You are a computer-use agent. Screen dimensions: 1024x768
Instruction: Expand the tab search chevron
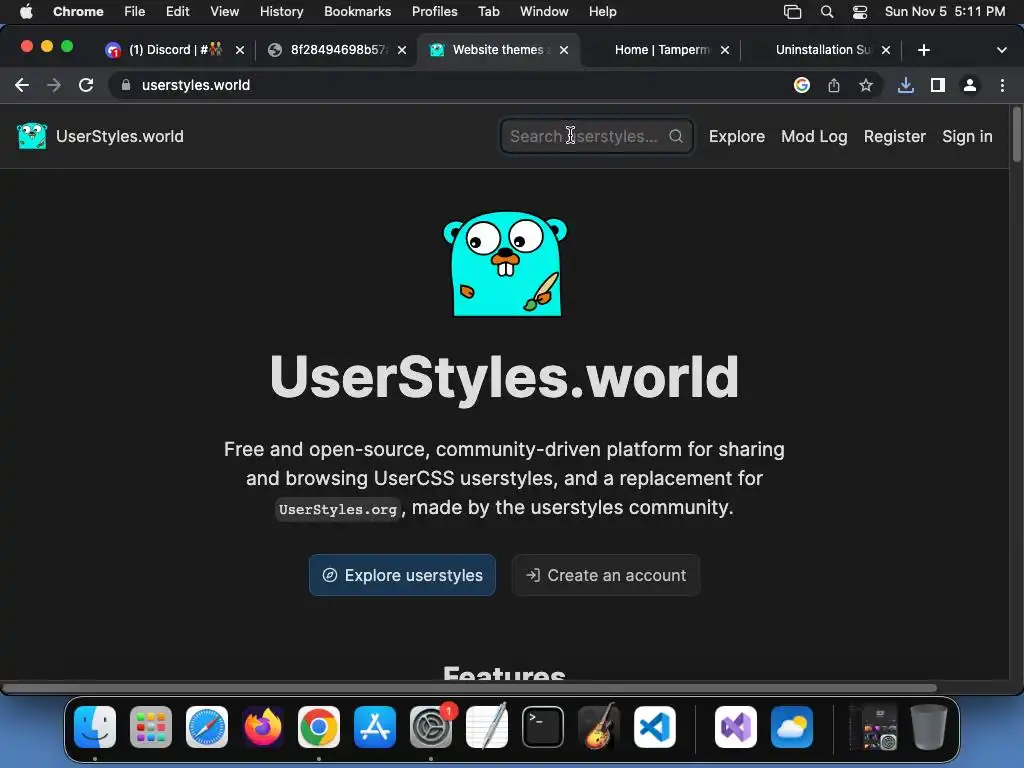pos(1002,50)
